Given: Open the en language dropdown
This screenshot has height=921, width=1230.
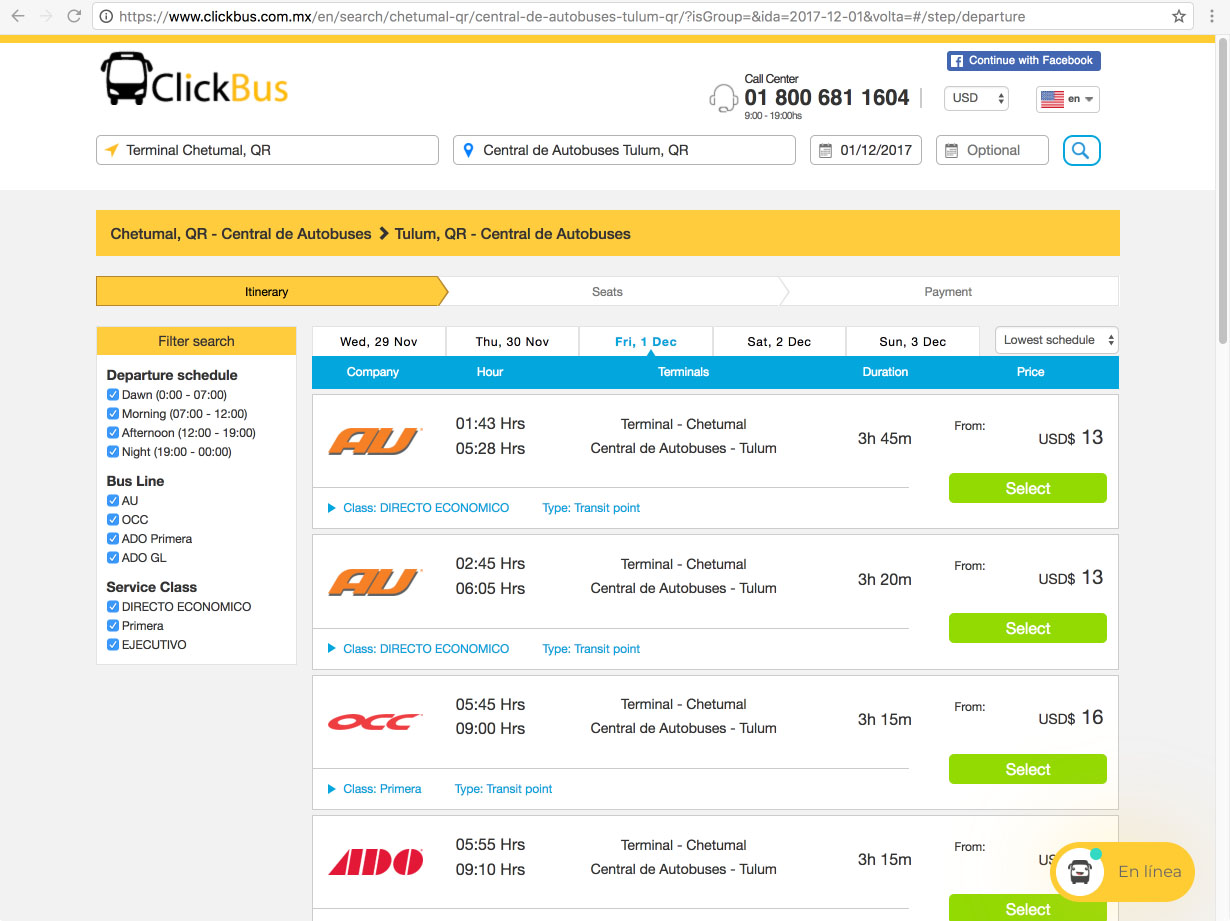Looking at the screenshot, I should point(1068,99).
